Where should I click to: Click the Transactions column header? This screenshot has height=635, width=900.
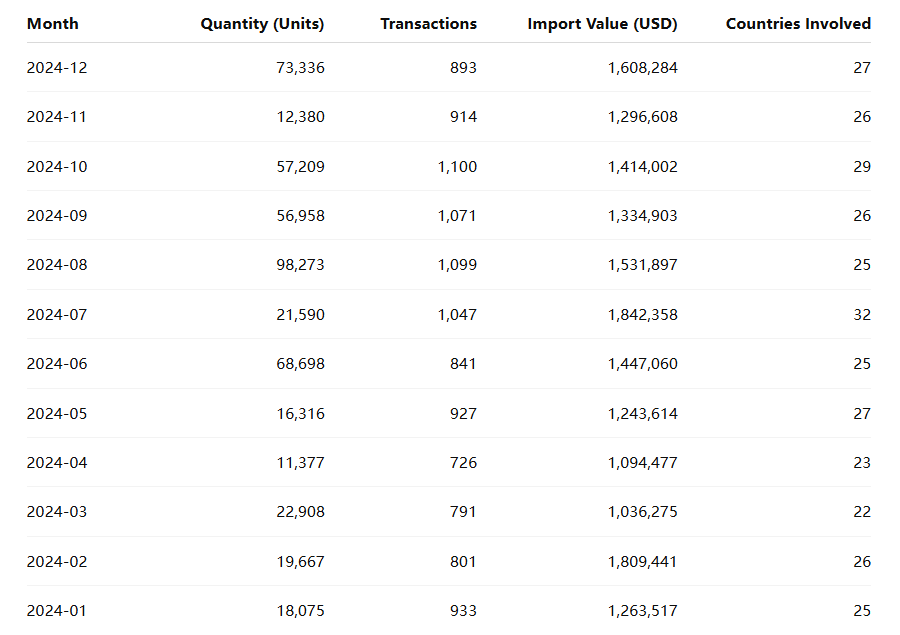coord(428,24)
